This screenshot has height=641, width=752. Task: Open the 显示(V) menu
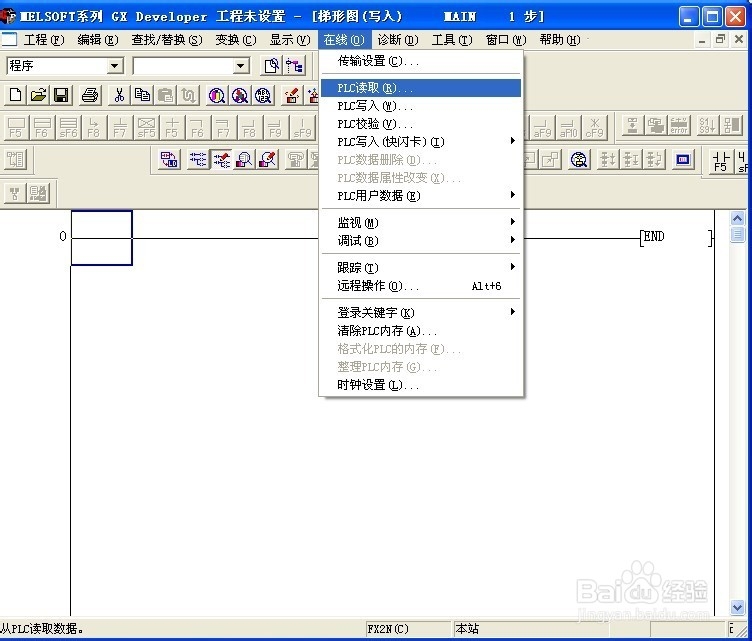point(290,39)
